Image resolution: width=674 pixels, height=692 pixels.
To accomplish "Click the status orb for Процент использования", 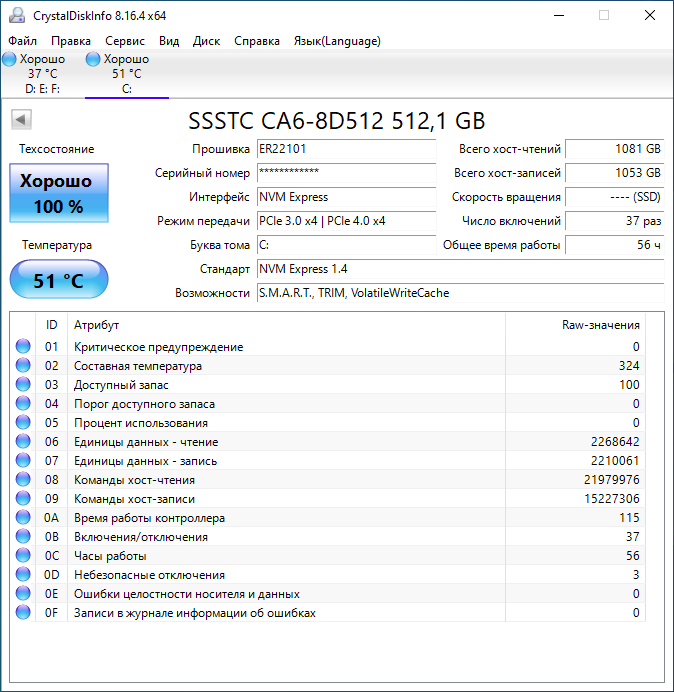I will tap(23, 422).
